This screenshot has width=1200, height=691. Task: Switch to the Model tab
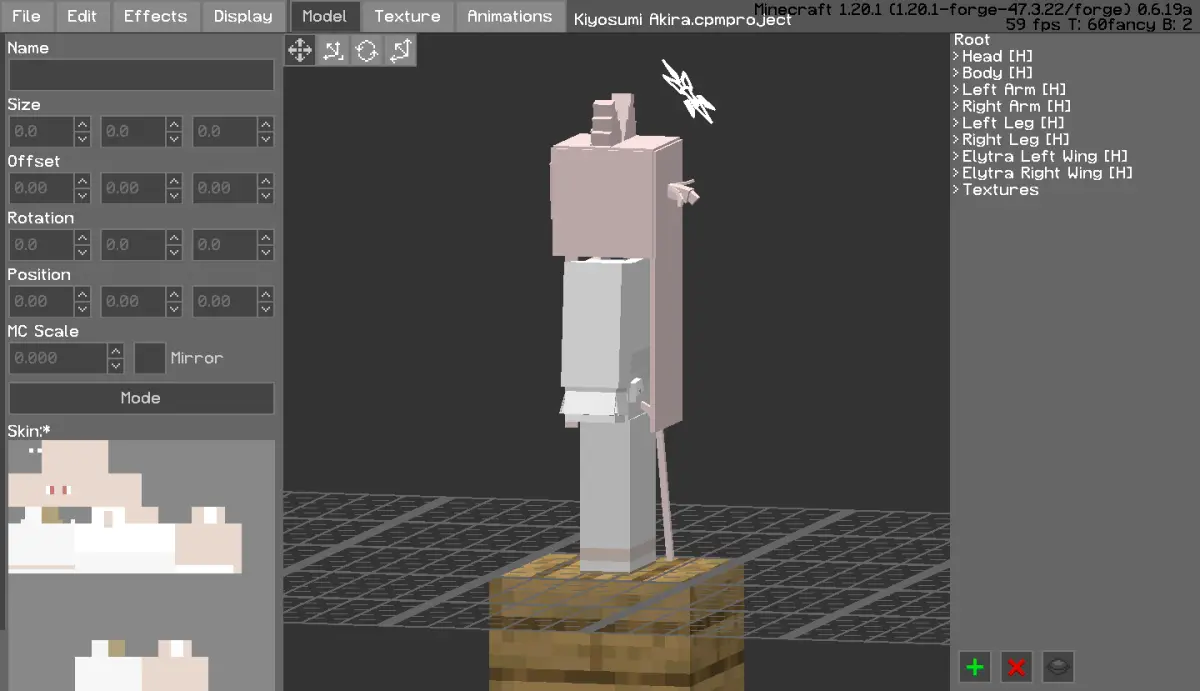tap(325, 16)
